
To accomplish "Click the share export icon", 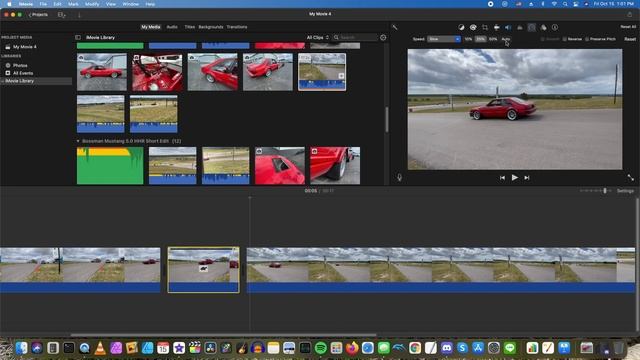I will 630,14.
